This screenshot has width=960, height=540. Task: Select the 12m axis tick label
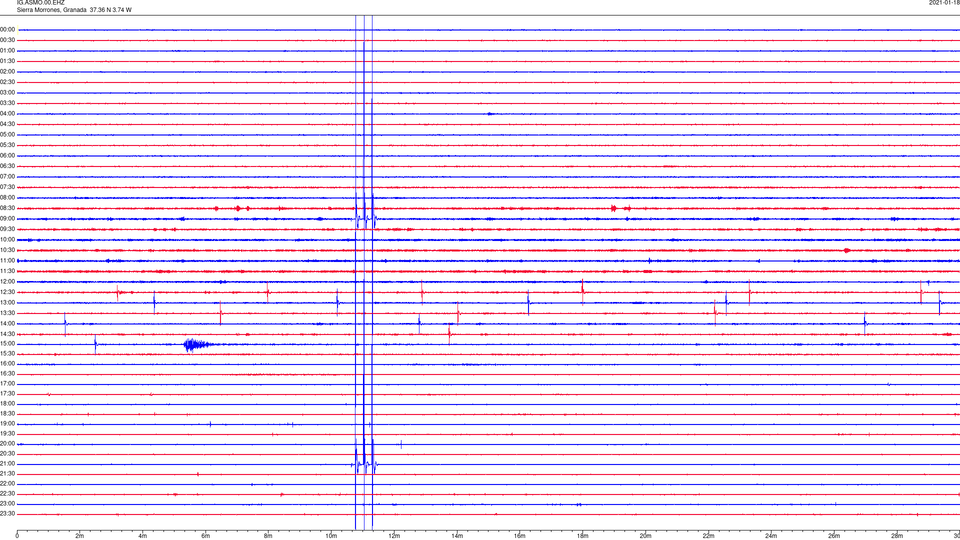tap(394, 536)
